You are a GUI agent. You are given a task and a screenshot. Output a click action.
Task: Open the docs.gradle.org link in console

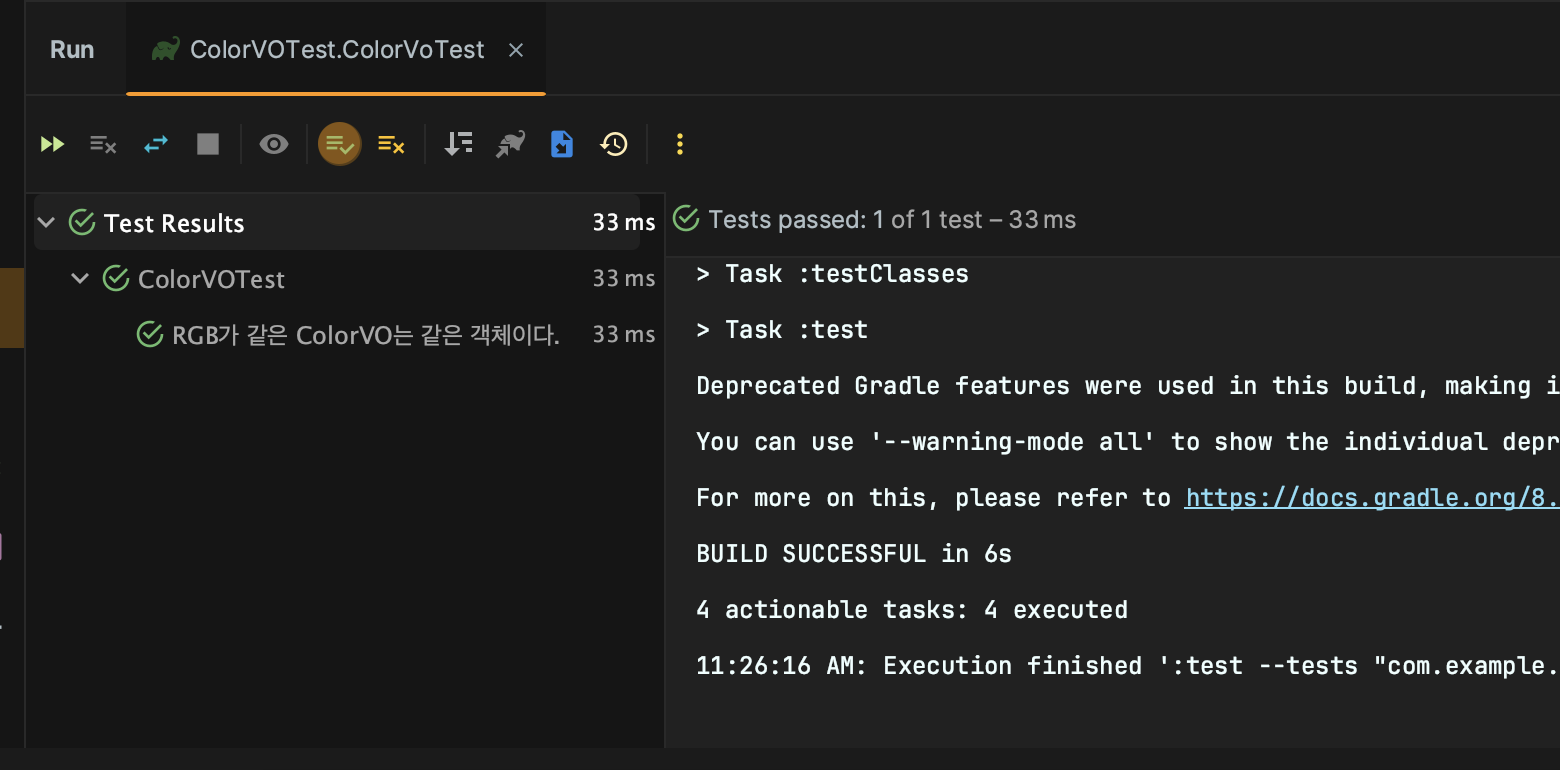point(1372,498)
